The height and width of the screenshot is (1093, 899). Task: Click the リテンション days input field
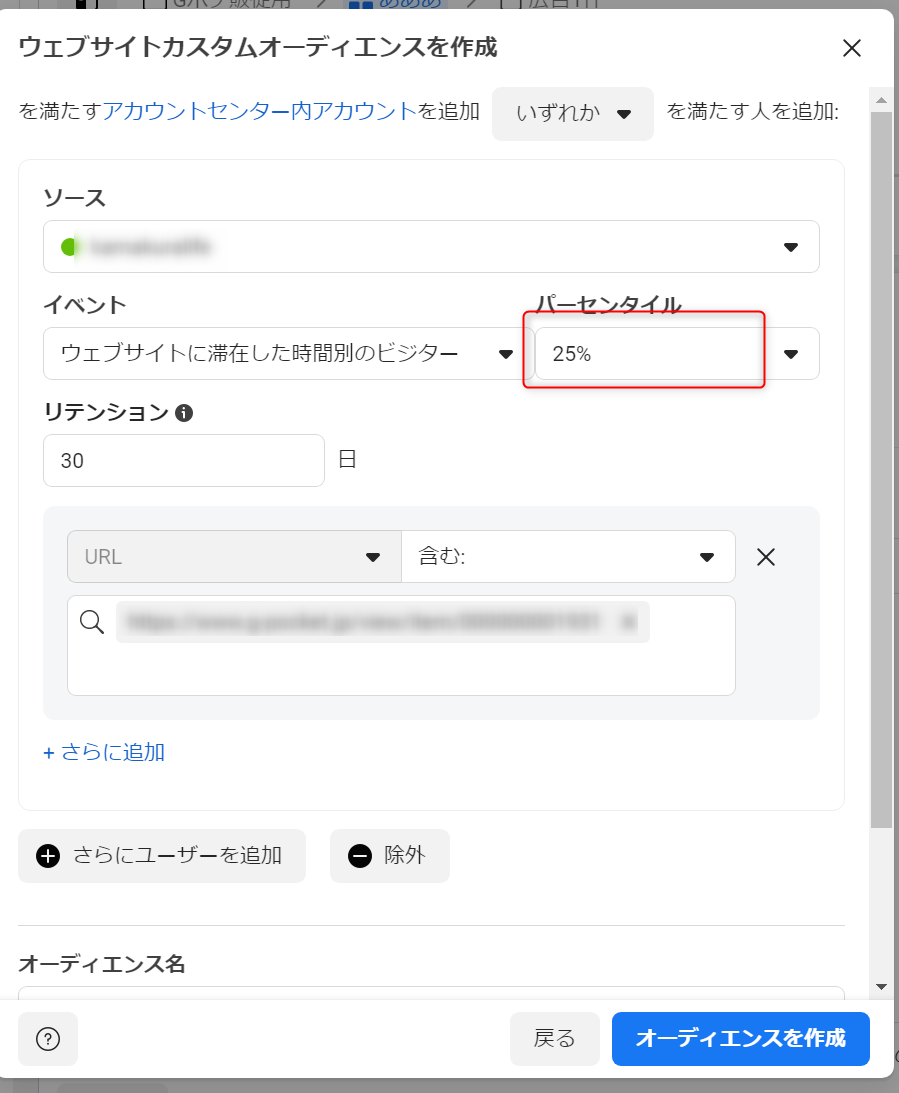click(x=183, y=461)
